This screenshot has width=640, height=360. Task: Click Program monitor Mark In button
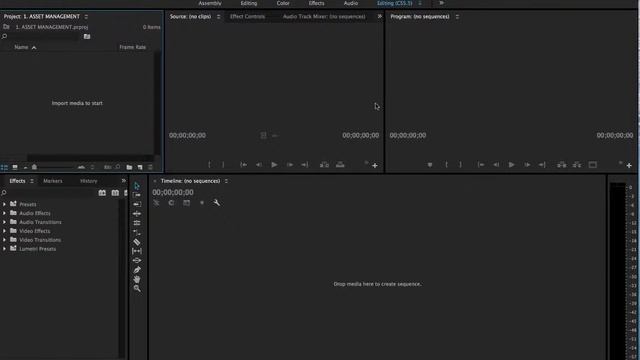coord(446,164)
